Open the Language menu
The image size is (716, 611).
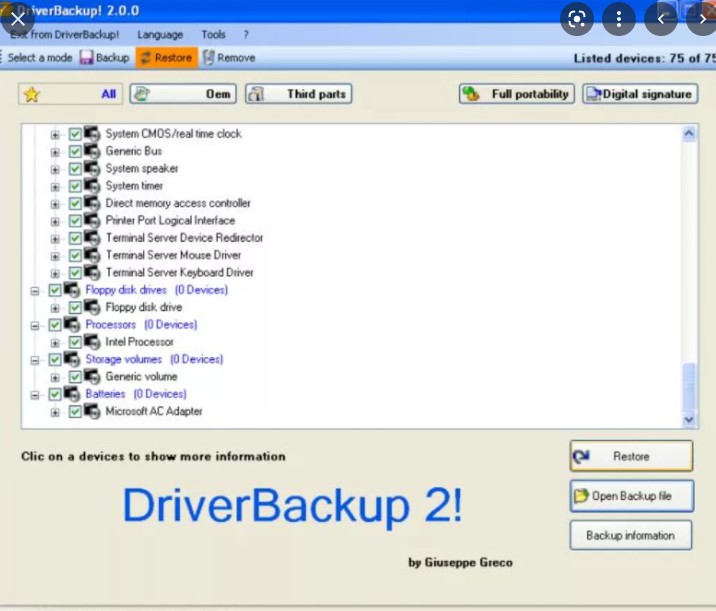(160, 35)
